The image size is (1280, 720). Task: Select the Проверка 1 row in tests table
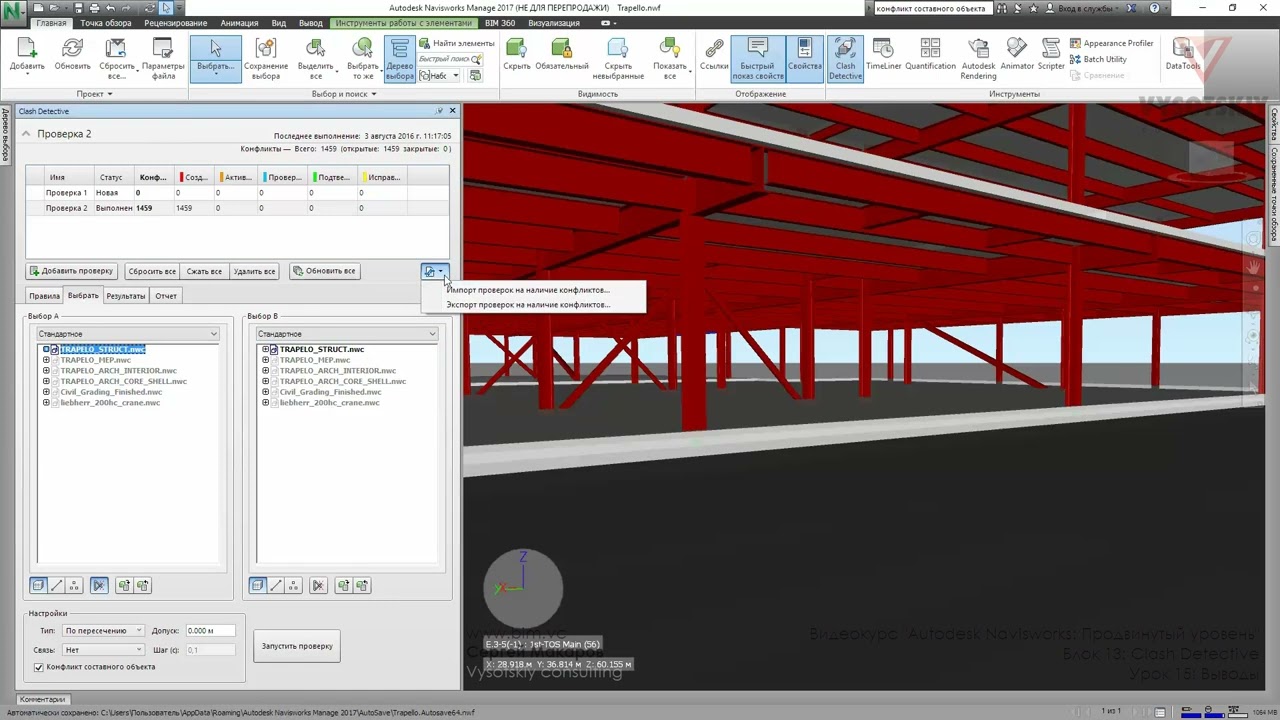point(236,193)
